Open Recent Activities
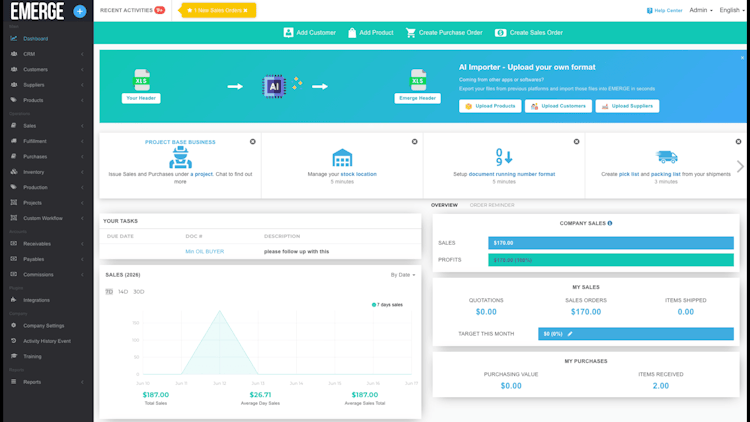 click(132, 10)
